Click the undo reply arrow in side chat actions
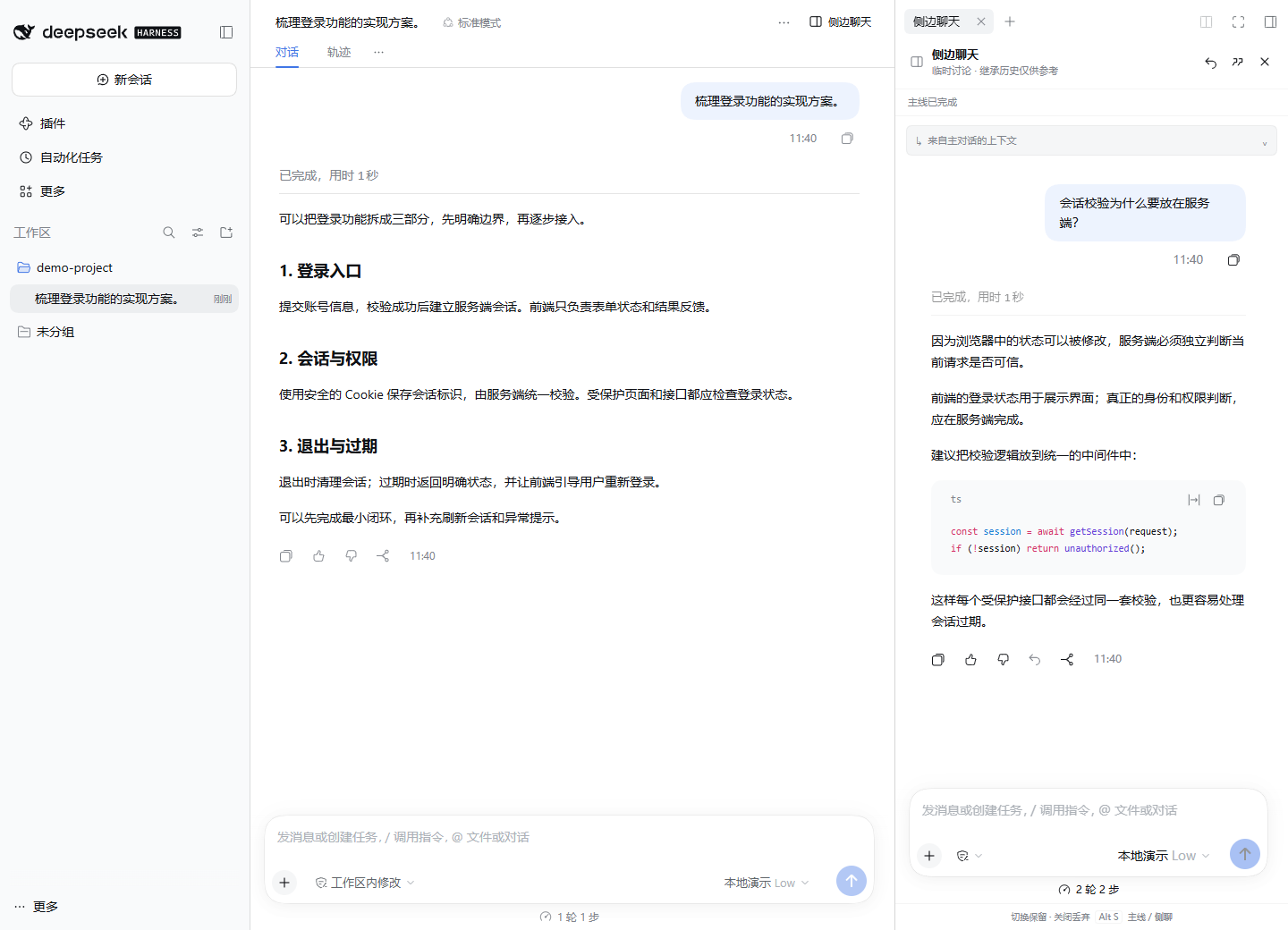The height and width of the screenshot is (930, 1288). (1035, 659)
